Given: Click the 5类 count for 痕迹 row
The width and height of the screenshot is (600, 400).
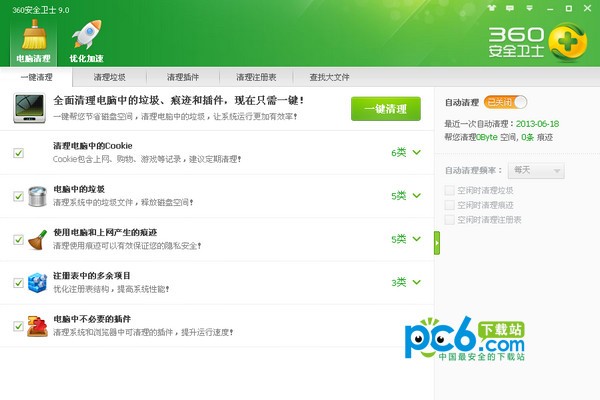Looking at the screenshot, I should pos(398,239).
